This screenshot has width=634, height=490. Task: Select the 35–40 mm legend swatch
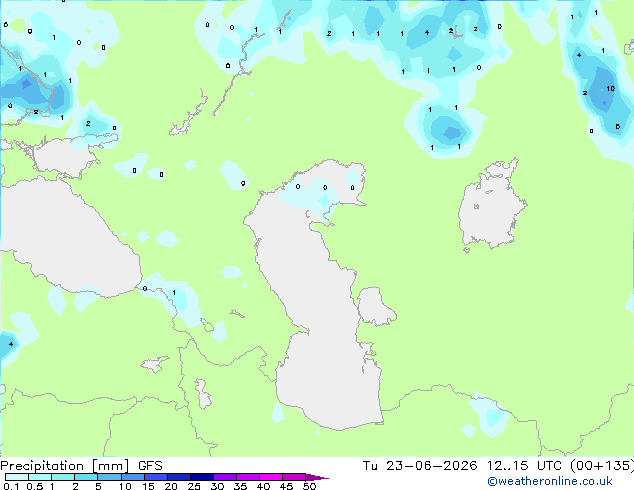(247, 477)
